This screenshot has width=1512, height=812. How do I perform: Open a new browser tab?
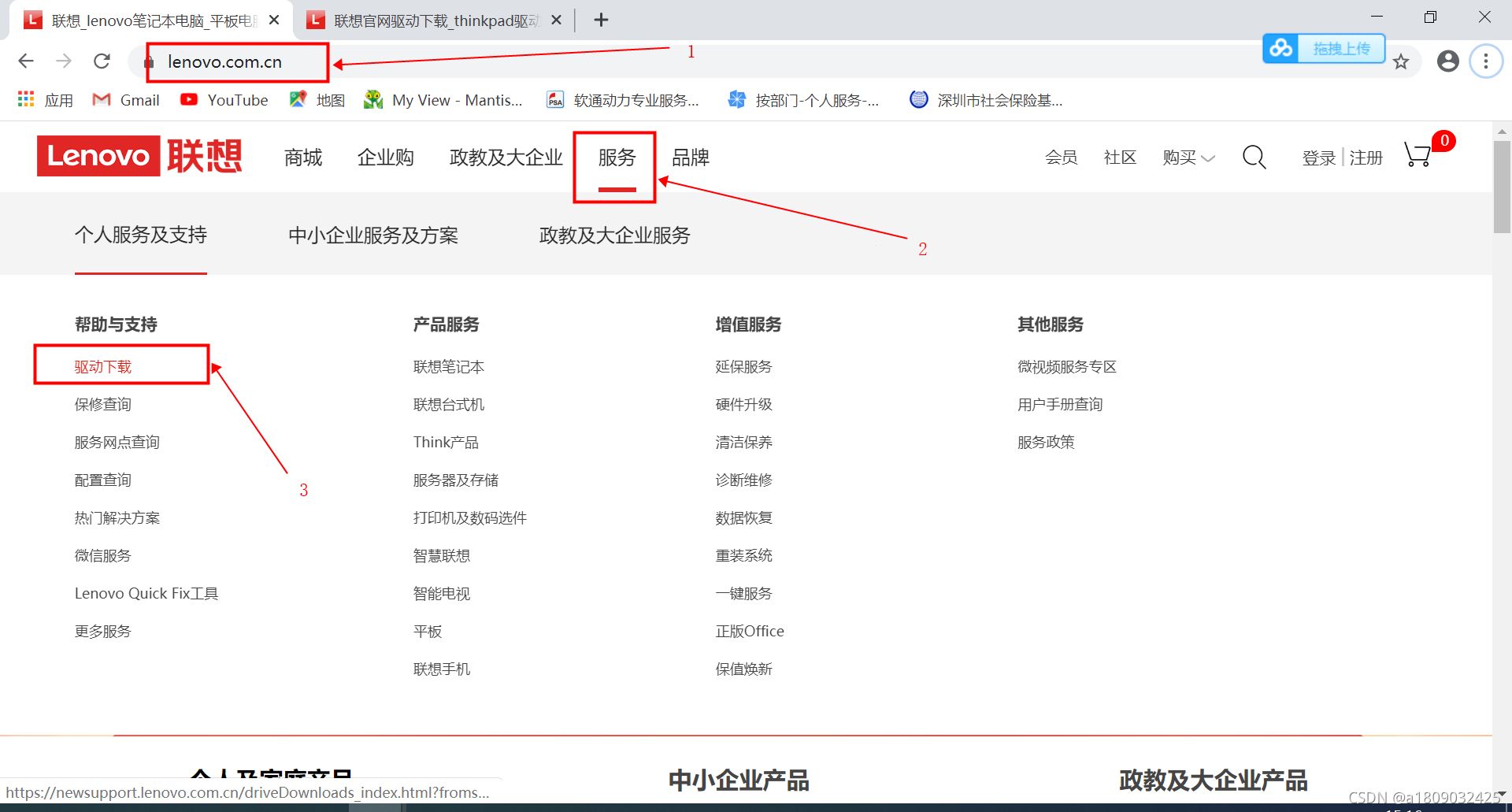pyautogui.click(x=601, y=20)
